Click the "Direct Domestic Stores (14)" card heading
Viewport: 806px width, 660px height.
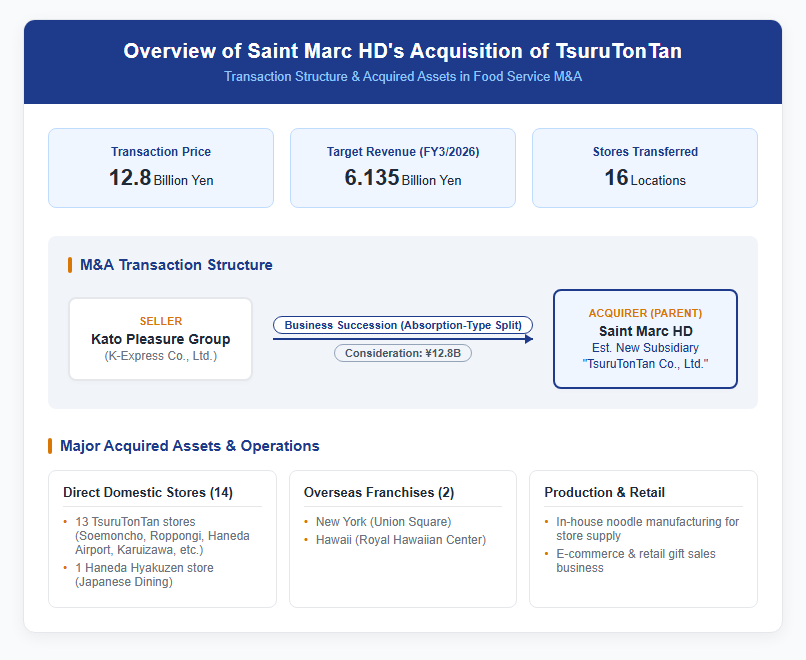(148, 492)
